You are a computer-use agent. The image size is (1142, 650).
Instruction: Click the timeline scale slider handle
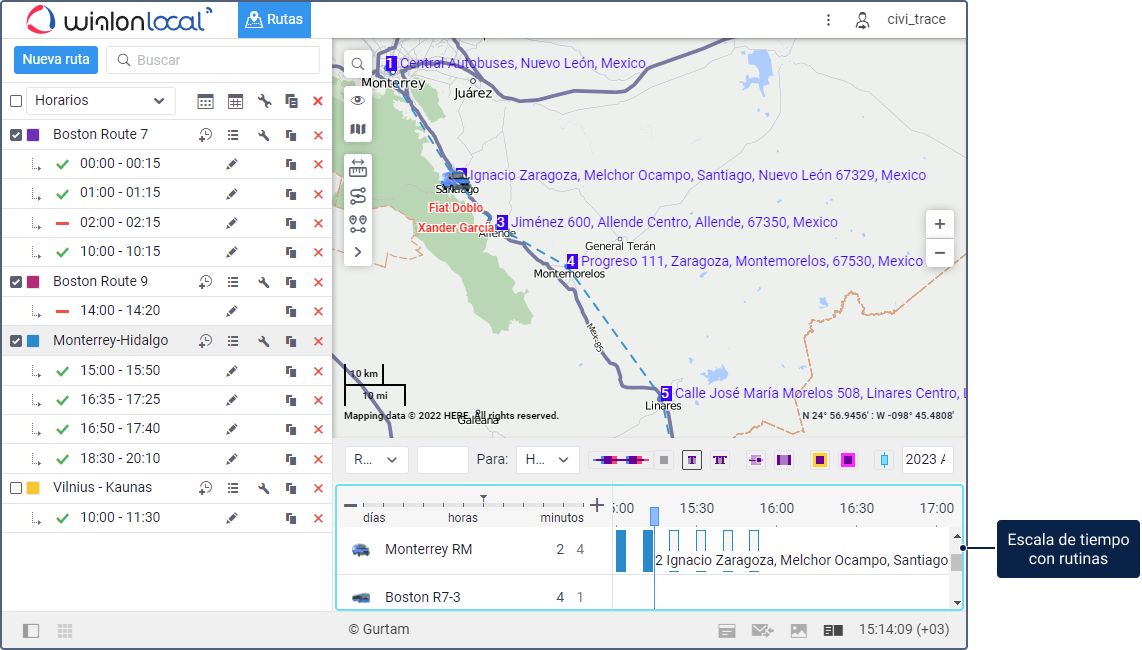click(x=483, y=500)
